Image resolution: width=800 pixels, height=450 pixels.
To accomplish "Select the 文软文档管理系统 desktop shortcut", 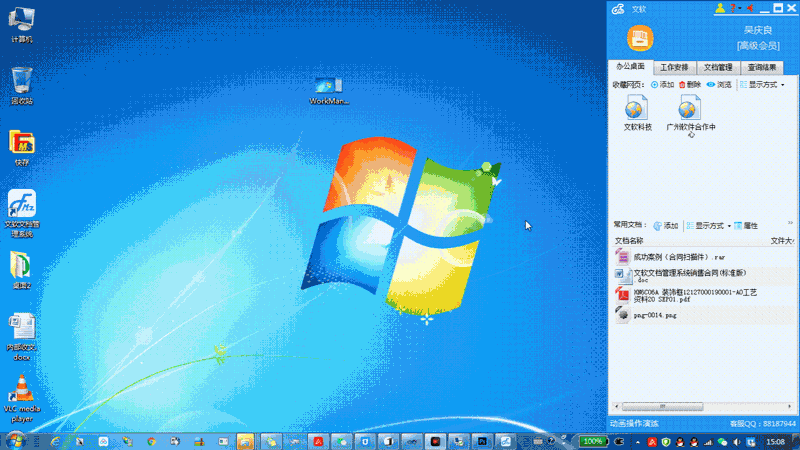I will pos(21,213).
